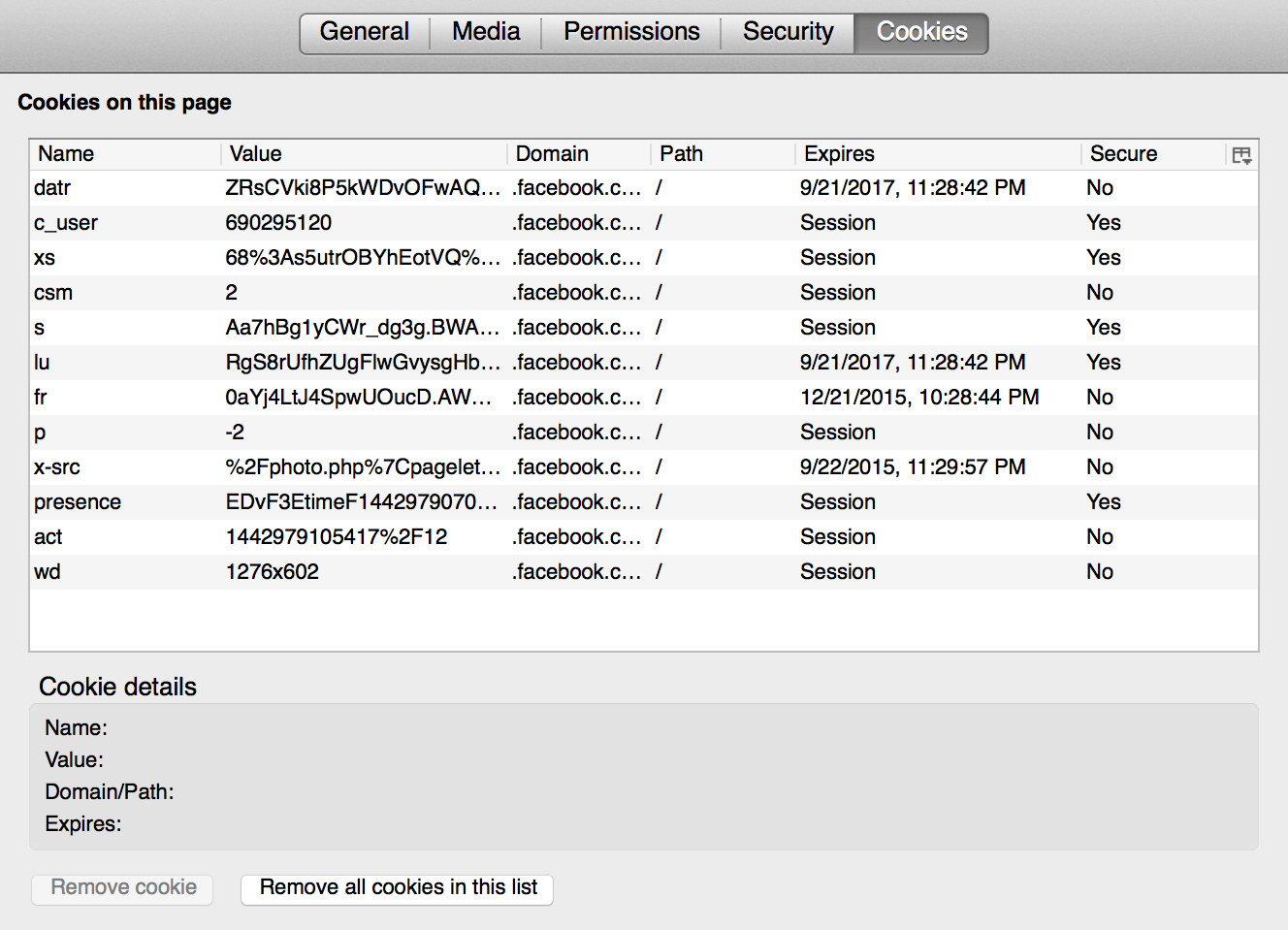Sort cookies by the Secure column
Viewport: 1288px width, 930px height.
[x=1123, y=154]
